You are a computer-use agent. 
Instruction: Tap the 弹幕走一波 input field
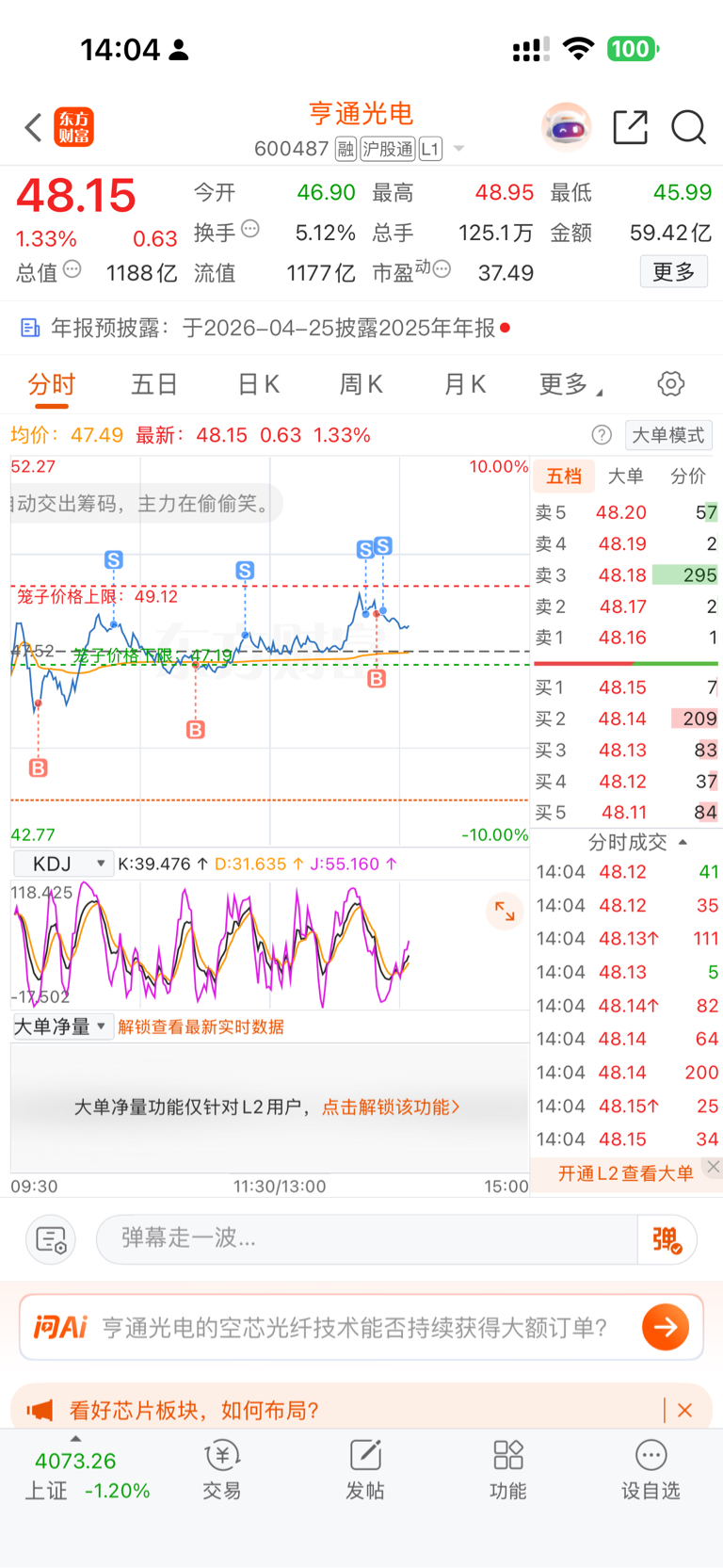[x=367, y=1239]
